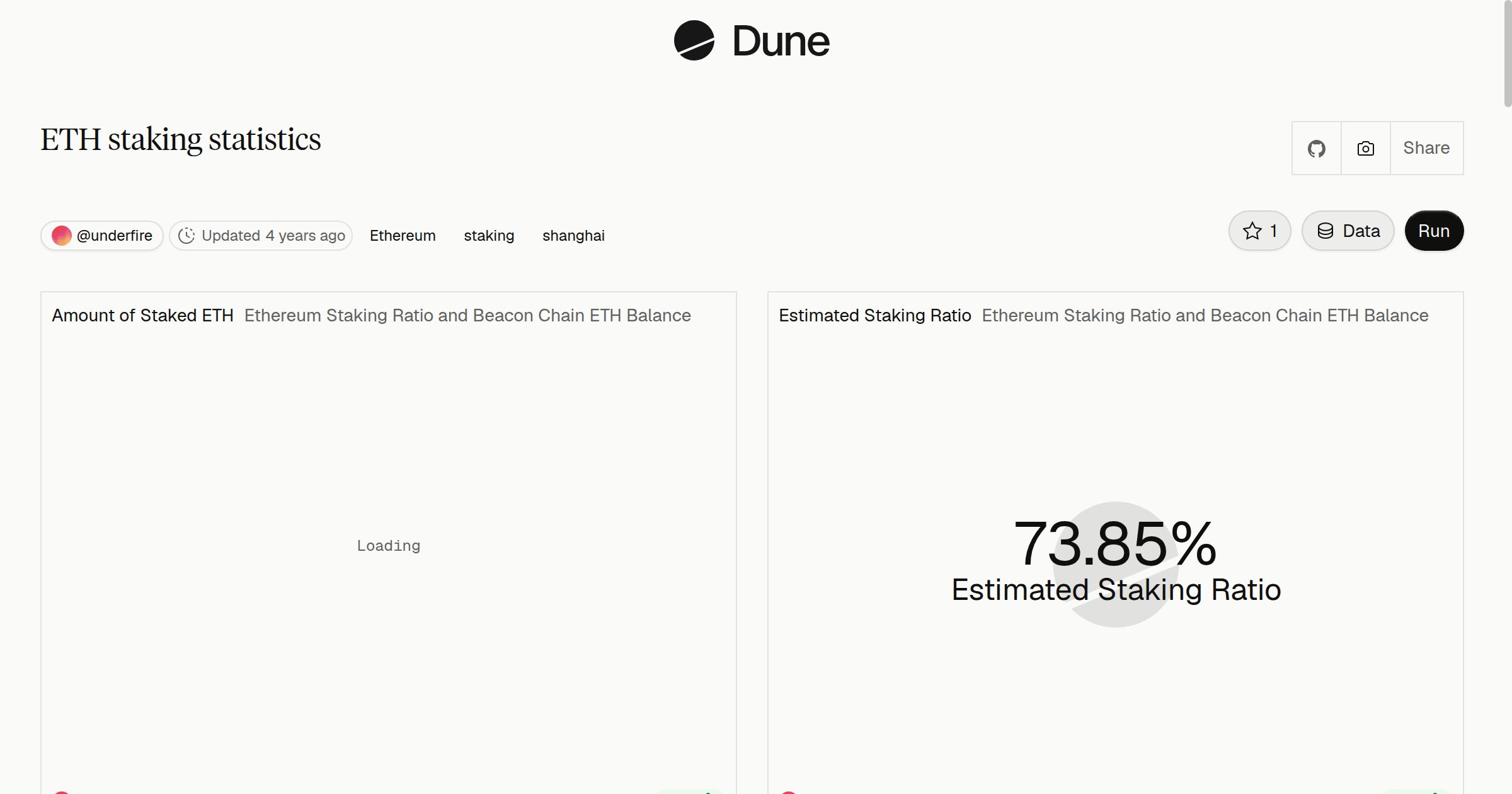Click the Loading text in staked ETH panel
Image resolution: width=1512 pixels, height=794 pixels.
pos(389,546)
